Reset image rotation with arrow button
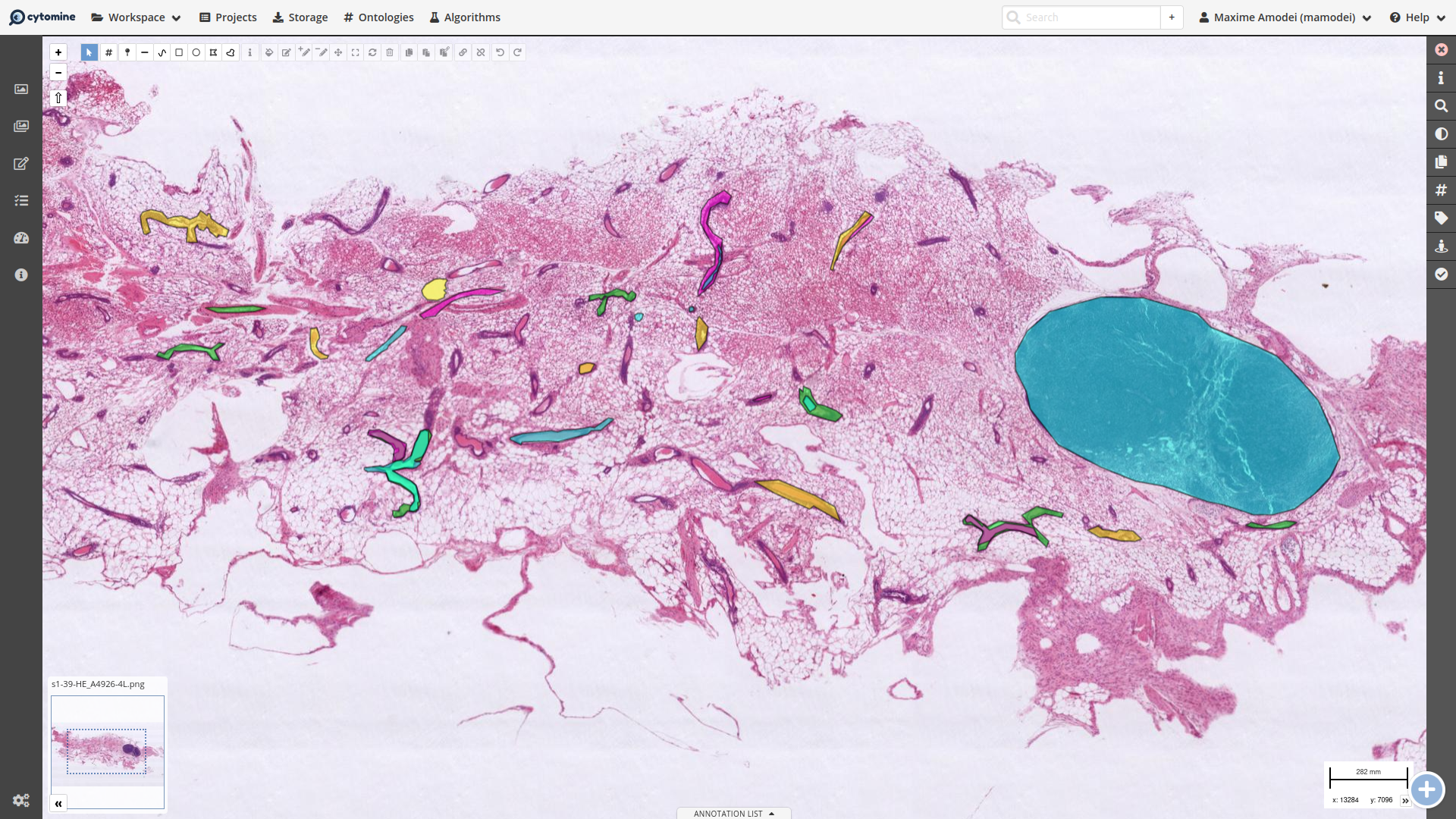The width and height of the screenshot is (1456, 819). (x=58, y=98)
